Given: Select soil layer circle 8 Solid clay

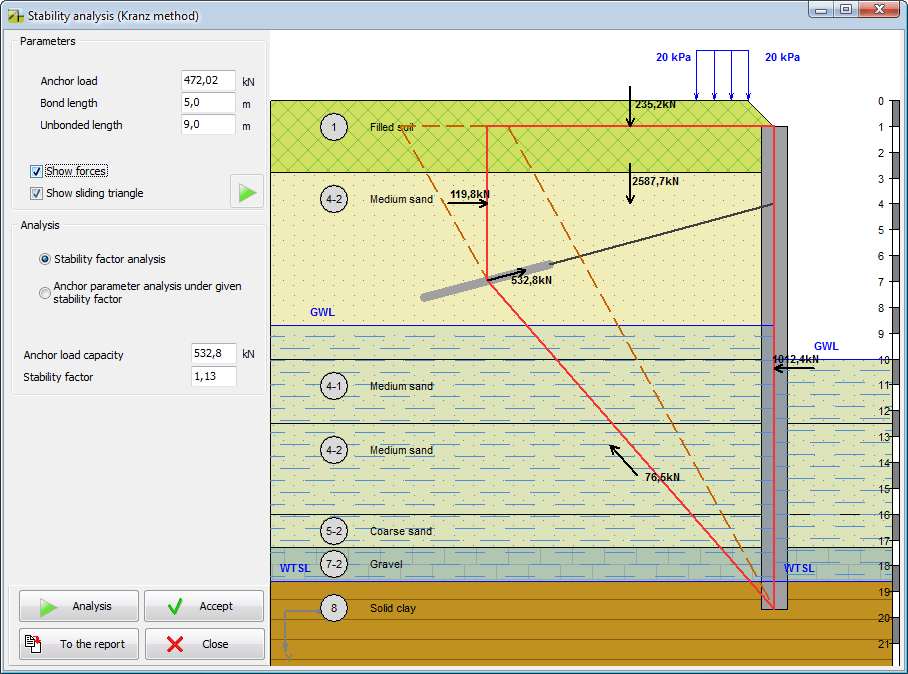Looking at the screenshot, I should [x=334, y=607].
